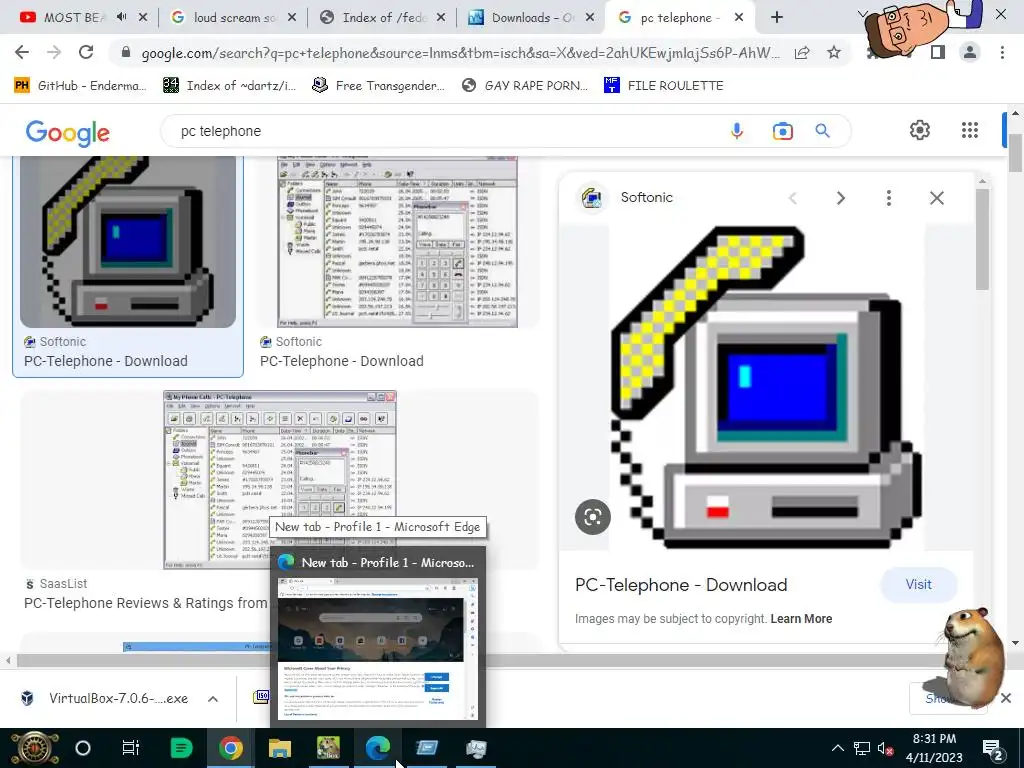The height and width of the screenshot is (768, 1024).
Task: Open File Explorer from the taskbar
Action: (280, 748)
